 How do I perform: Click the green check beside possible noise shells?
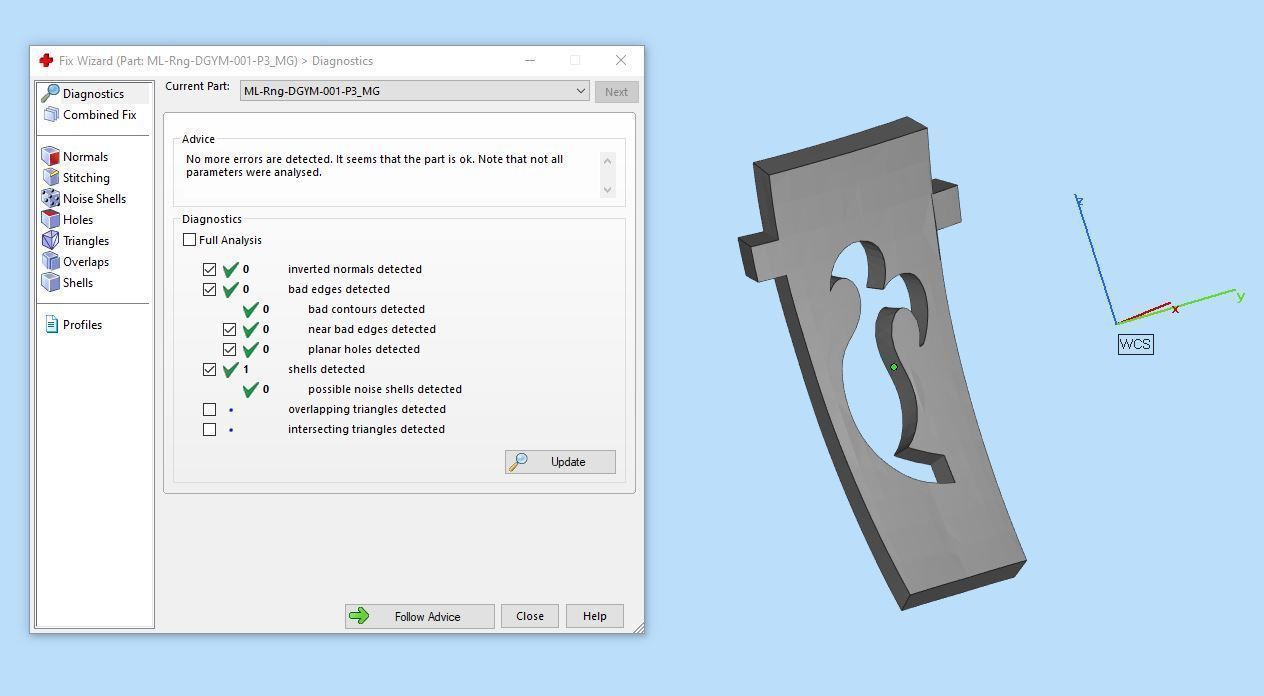[x=251, y=389]
